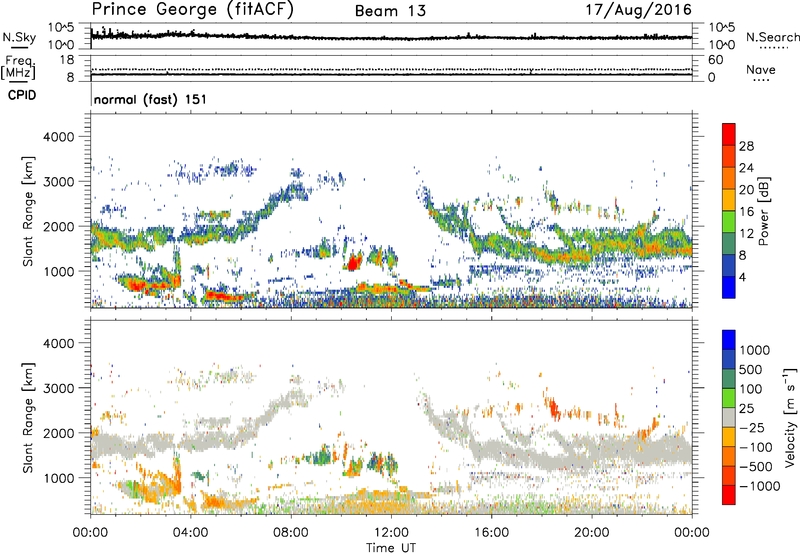Pick the blue top segment of Velocity color bar

[x=729, y=340]
